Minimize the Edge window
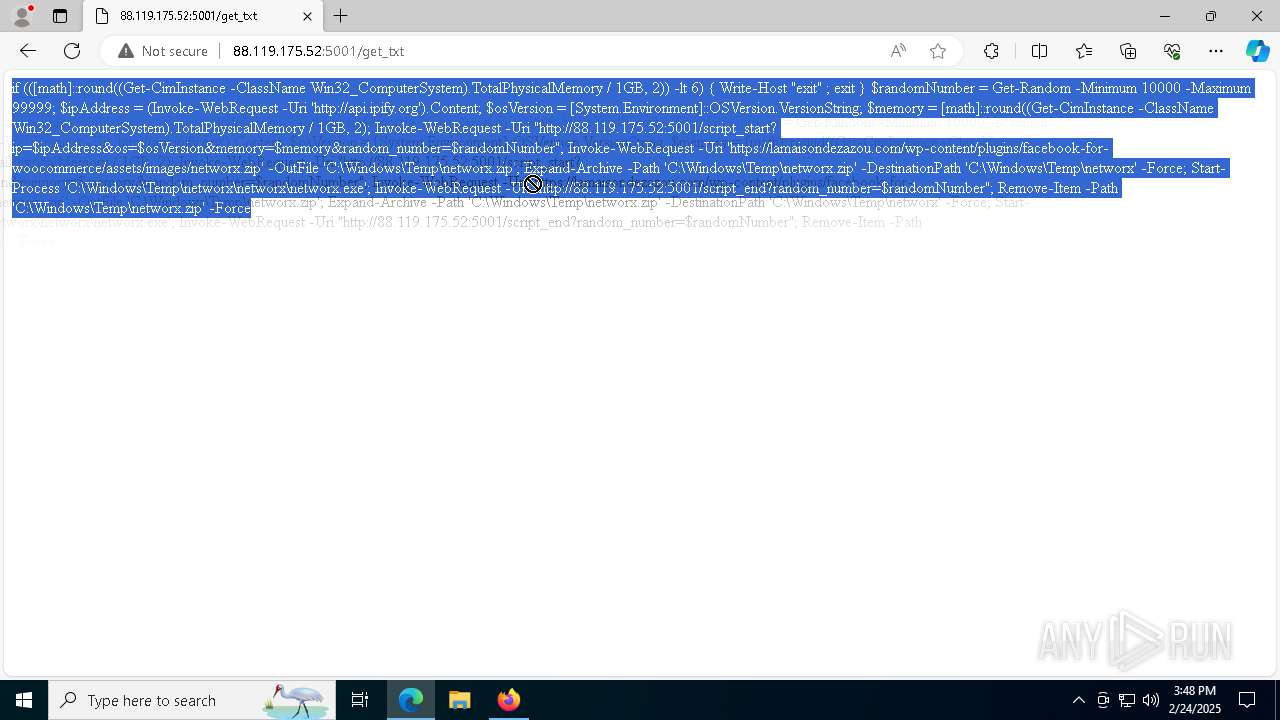Screen dimensions: 1280x720 click(1164, 16)
